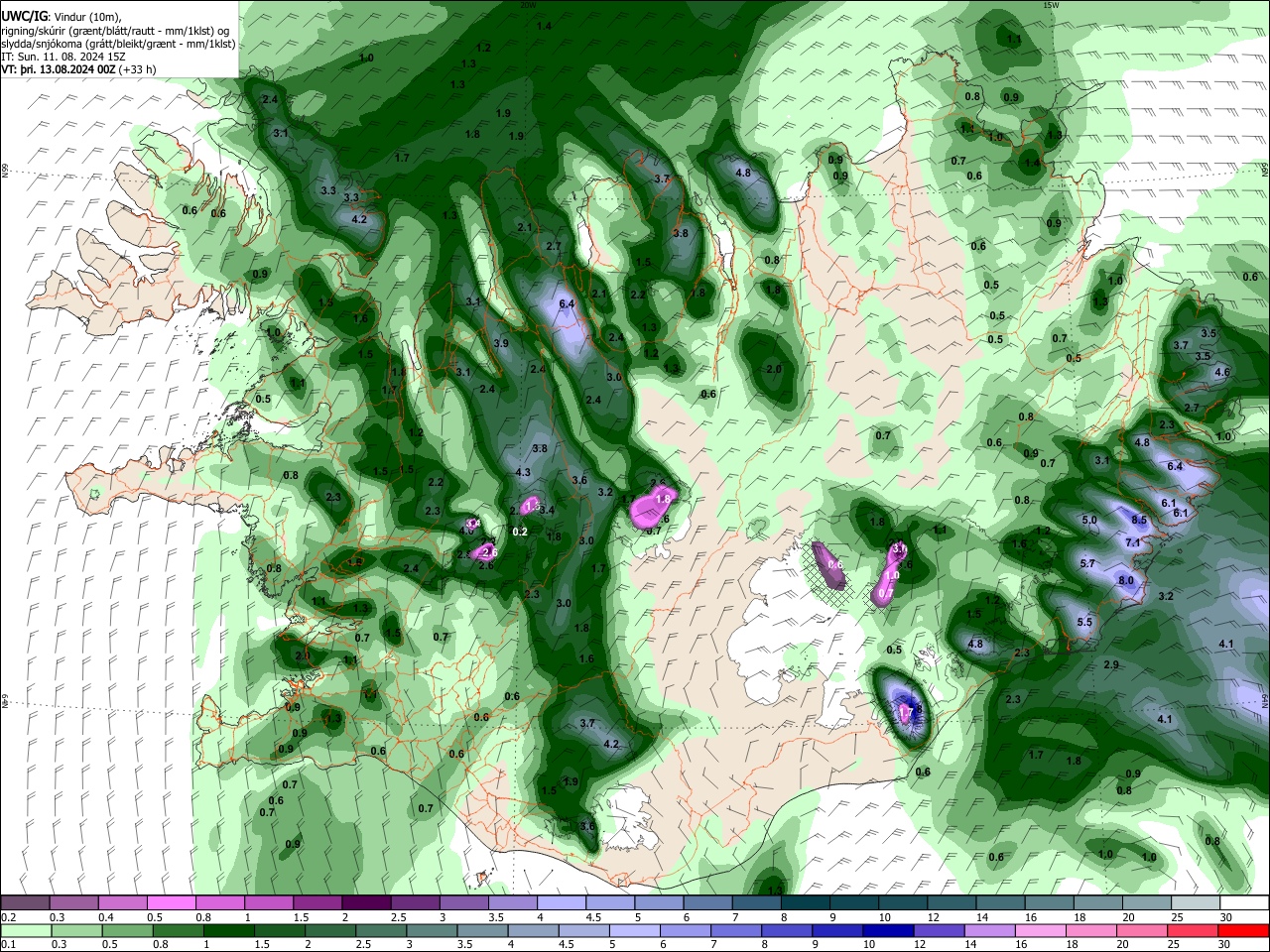Click the 8.0 value on the eastern coast
Screen dimensions: 1270x952
pyautogui.click(x=1126, y=581)
